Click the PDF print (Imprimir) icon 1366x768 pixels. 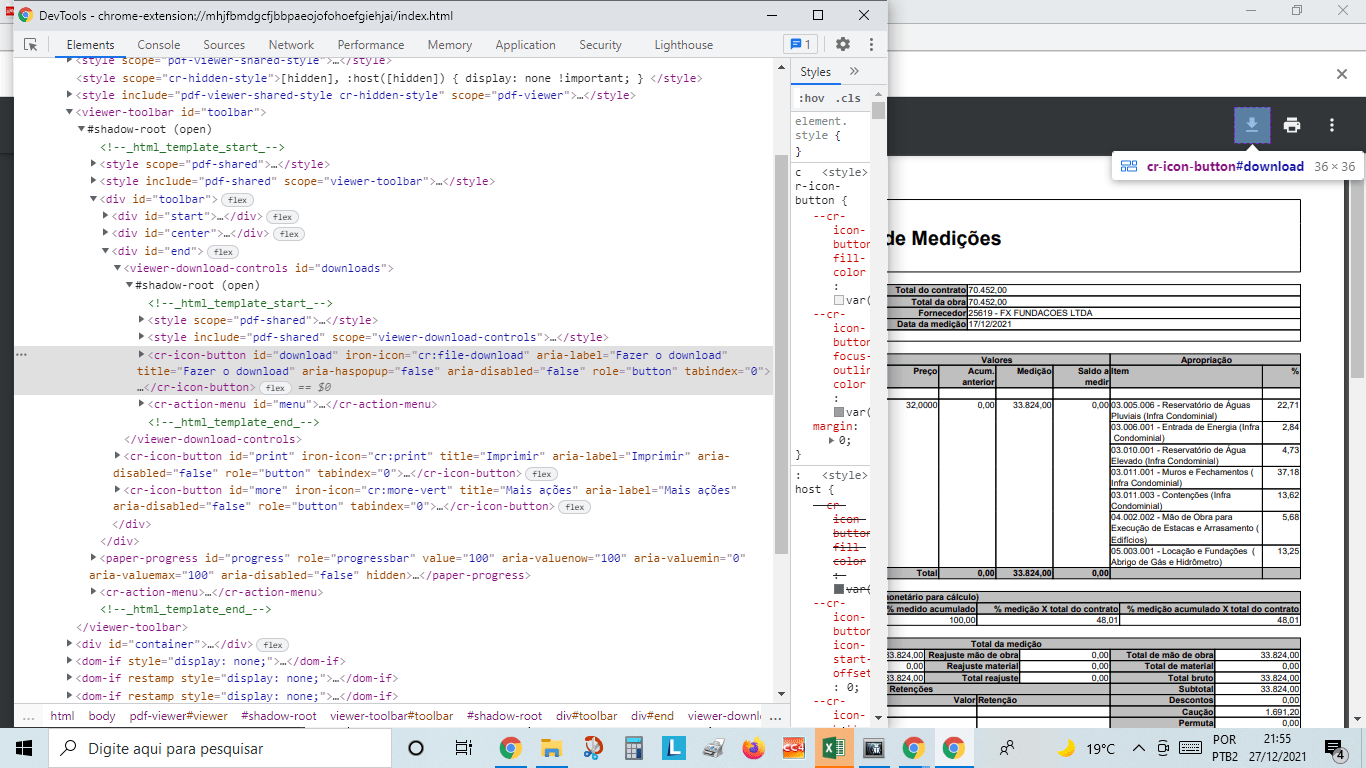click(1292, 124)
